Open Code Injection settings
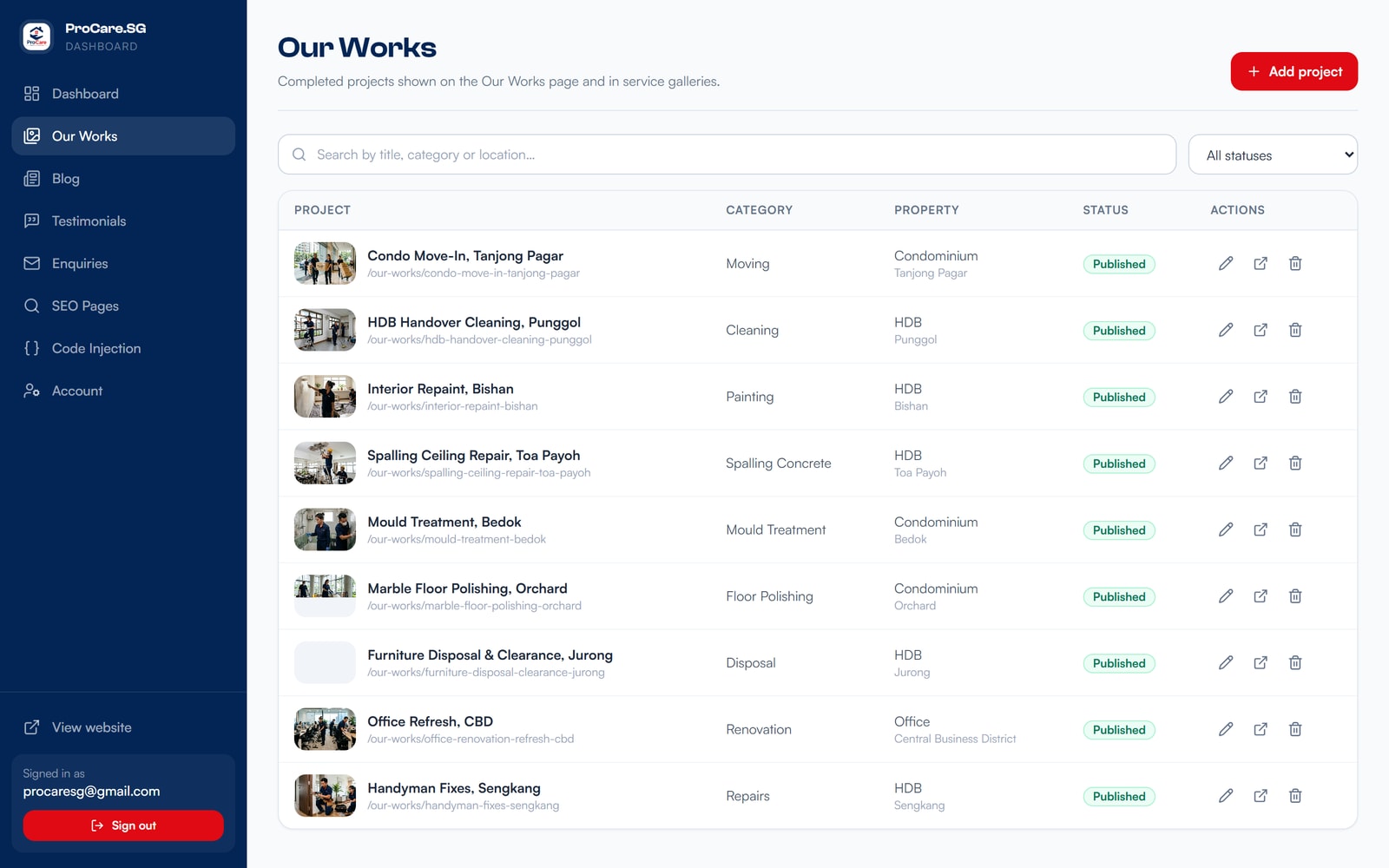1389x868 pixels. [123, 348]
